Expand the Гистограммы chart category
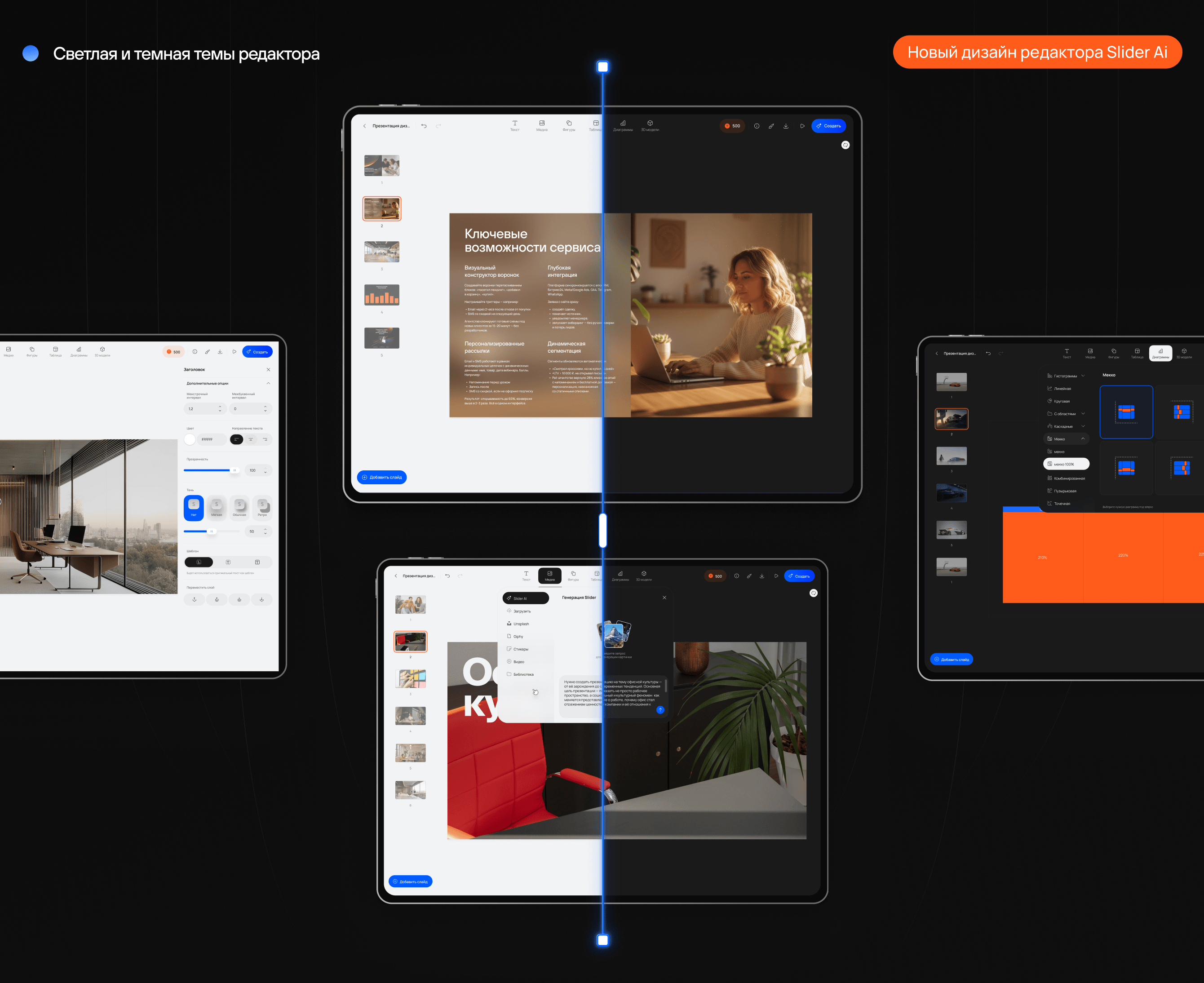This screenshot has width=1204, height=983. [1082, 376]
